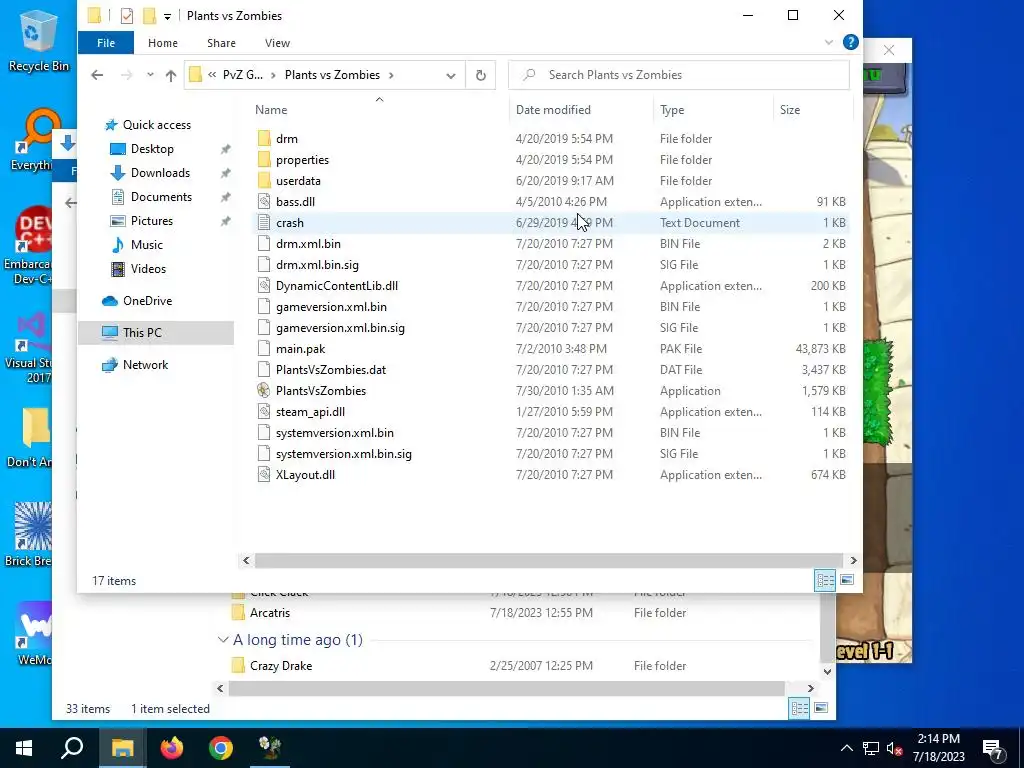Open the File menu
The height and width of the screenshot is (768, 1024).
click(x=106, y=43)
